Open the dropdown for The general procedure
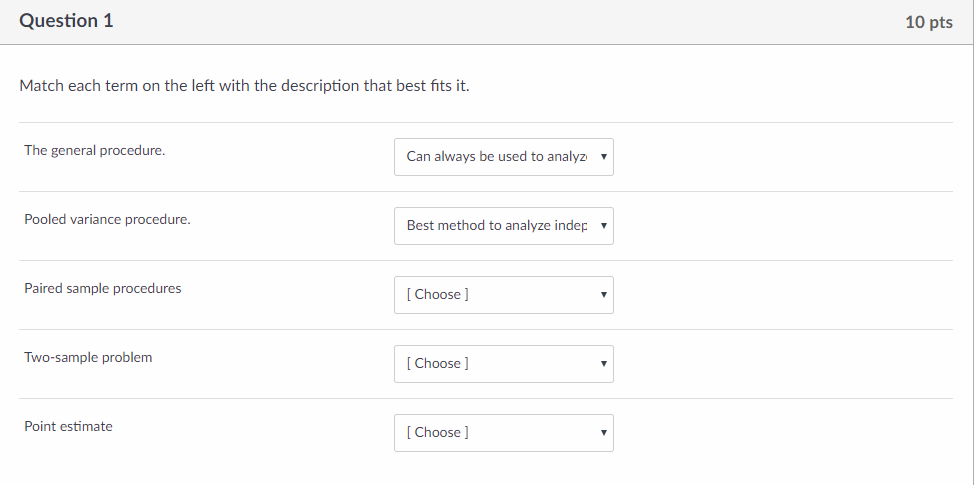Screen dimensions: 975x485 [504, 157]
